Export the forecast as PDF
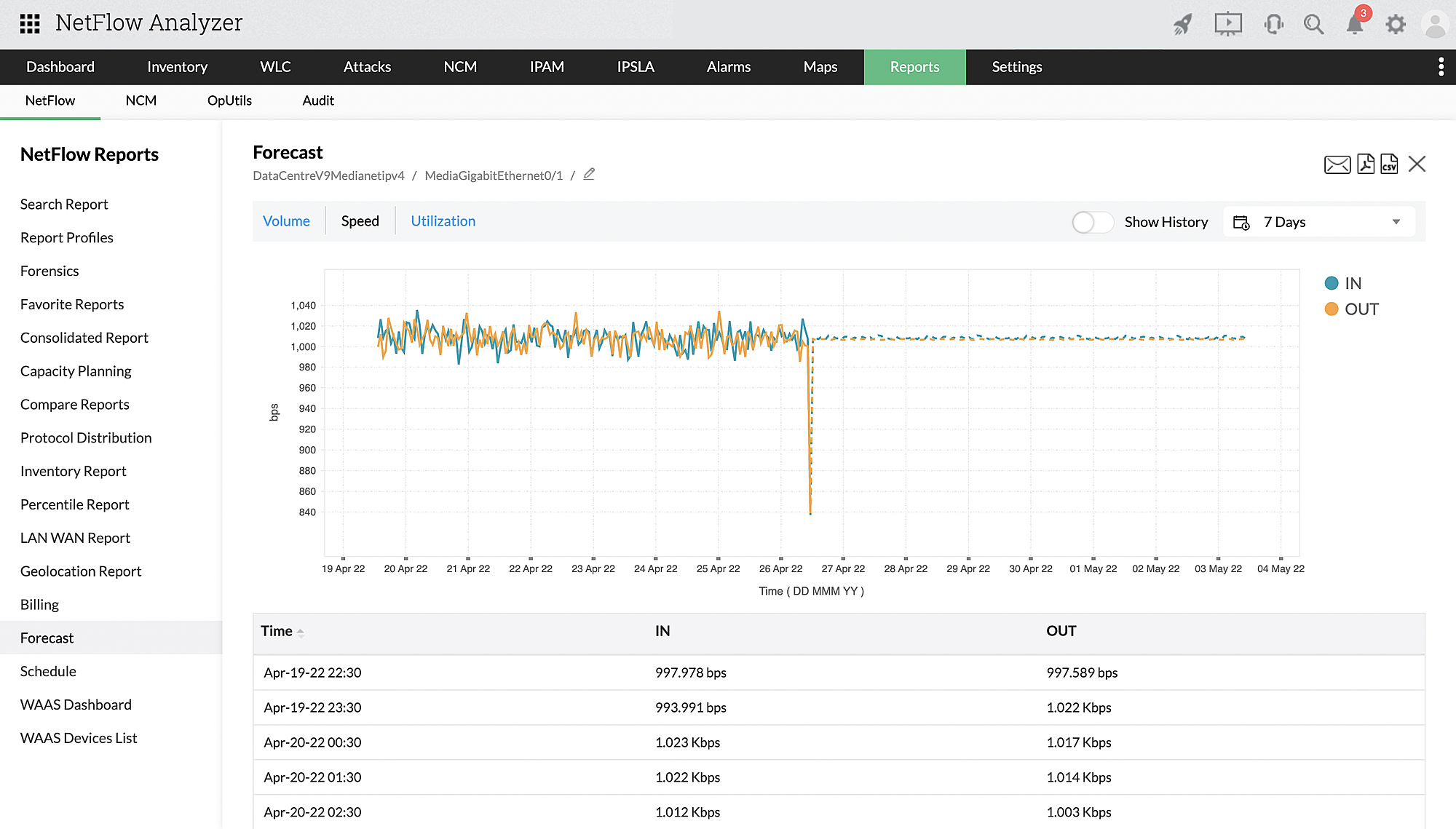Image resolution: width=1456 pixels, height=829 pixels. coord(1366,164)
